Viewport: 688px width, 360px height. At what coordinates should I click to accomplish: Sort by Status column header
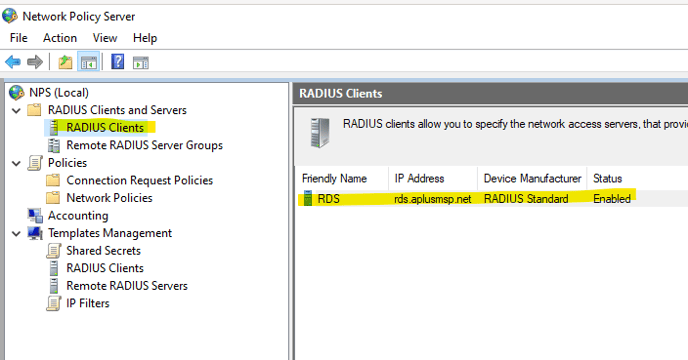point(607,178)
